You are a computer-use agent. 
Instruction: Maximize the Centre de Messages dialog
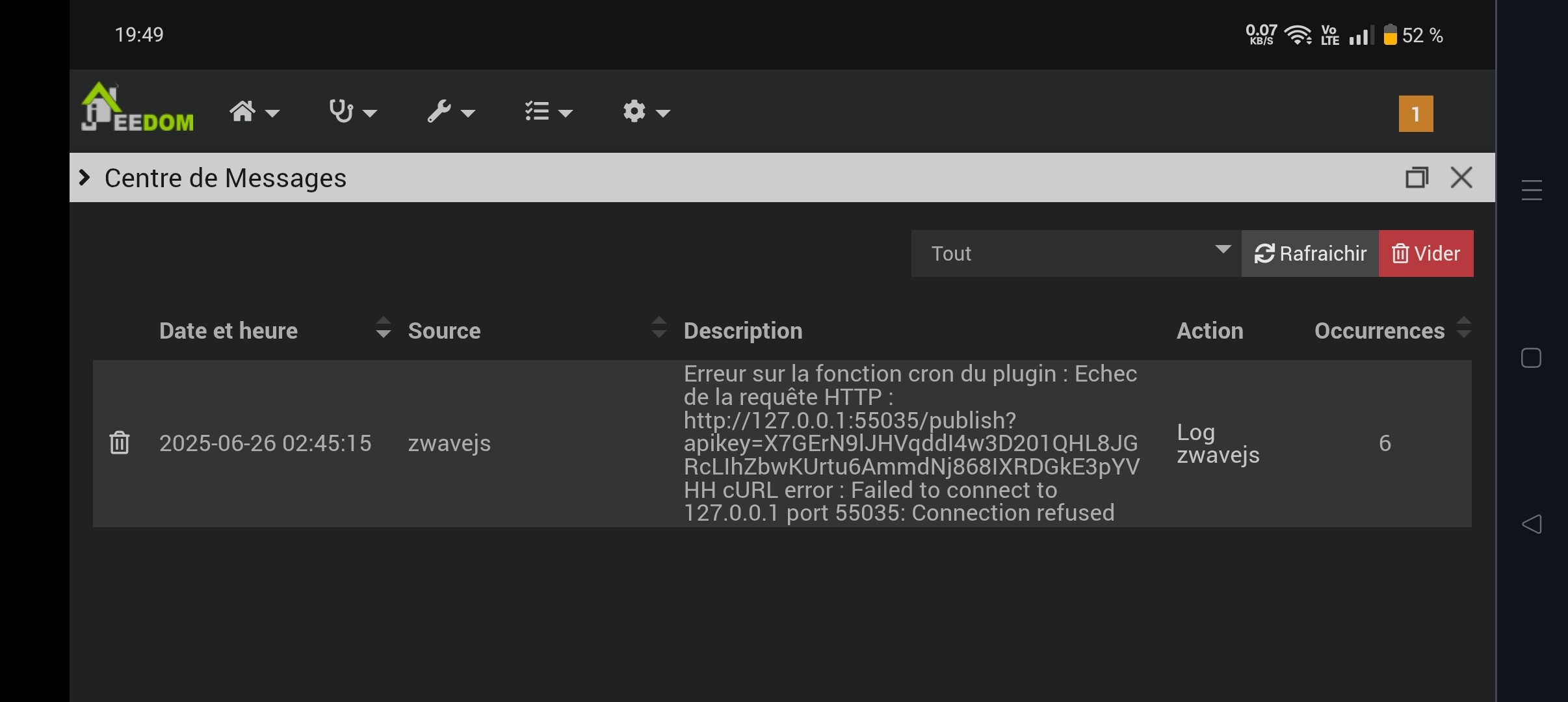[1417, 177]
